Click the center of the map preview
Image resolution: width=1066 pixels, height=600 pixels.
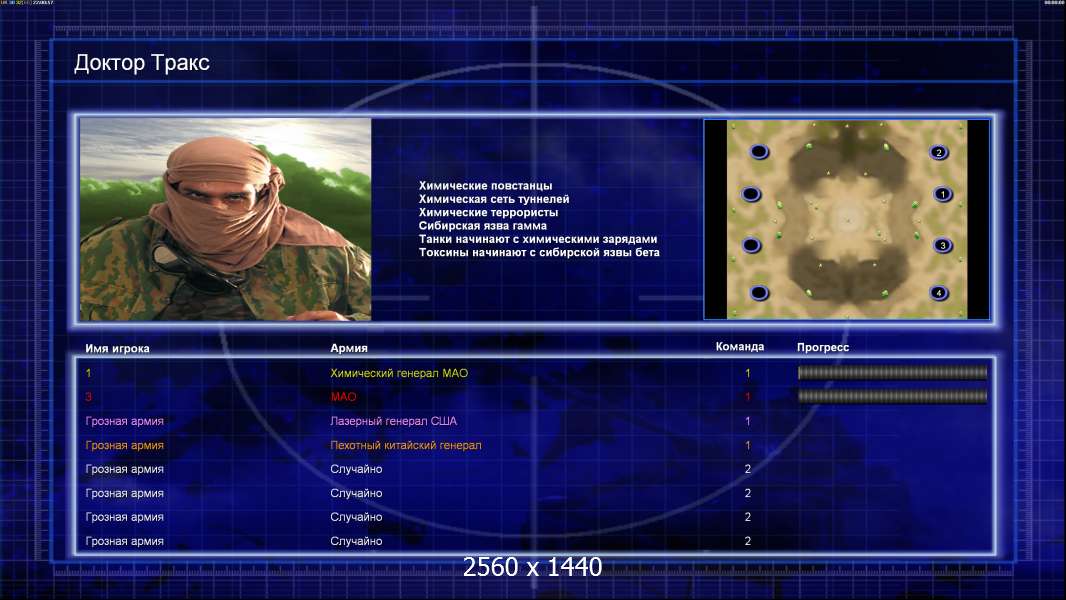coord(846,219)
